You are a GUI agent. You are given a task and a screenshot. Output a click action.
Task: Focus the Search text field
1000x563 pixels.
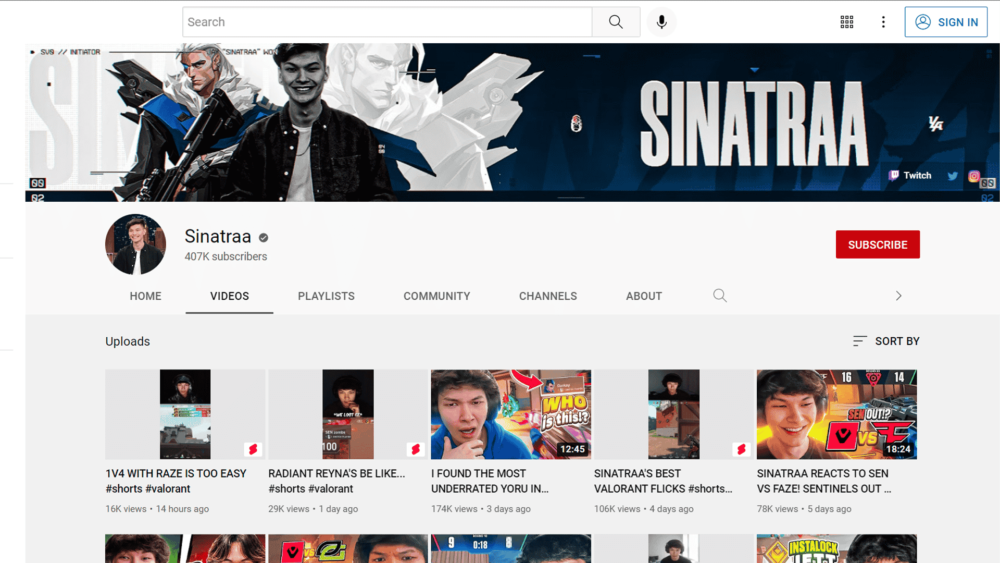click(387, 22)
